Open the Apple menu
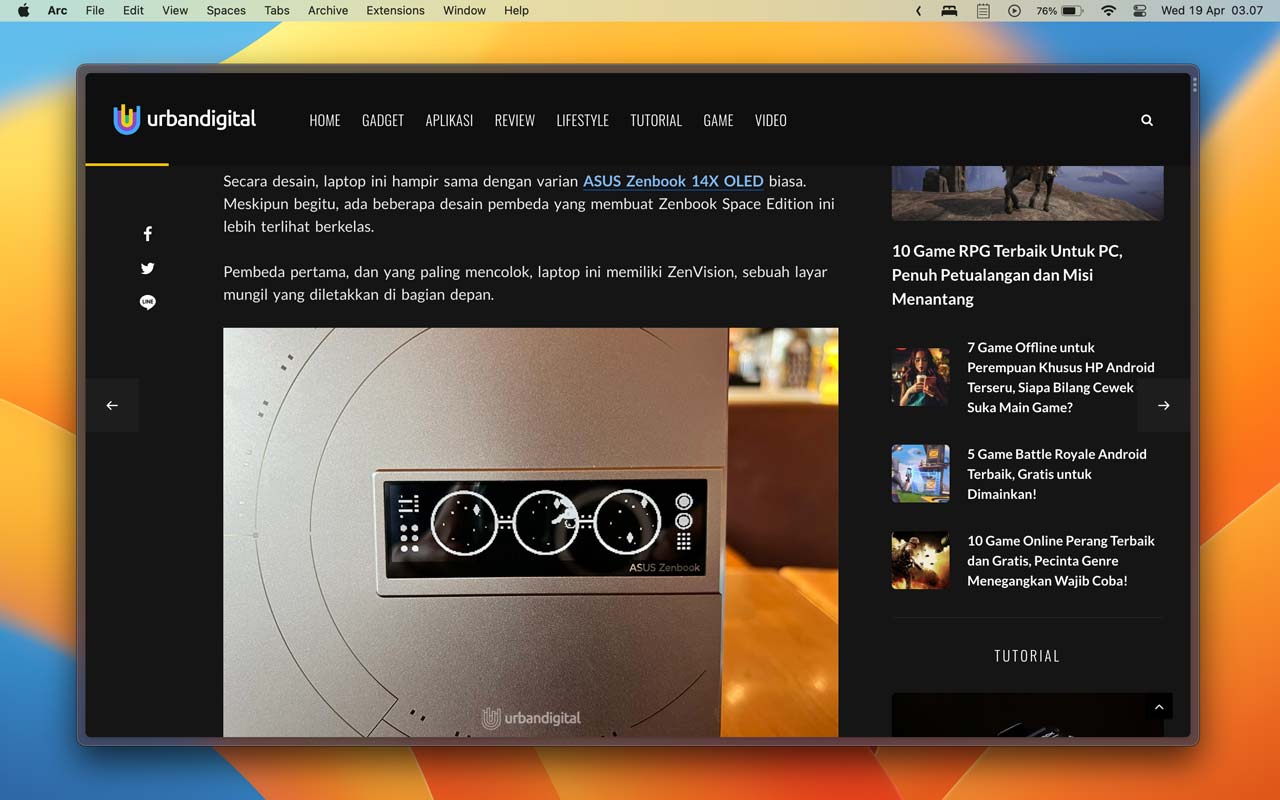 (x=22, y=11)
